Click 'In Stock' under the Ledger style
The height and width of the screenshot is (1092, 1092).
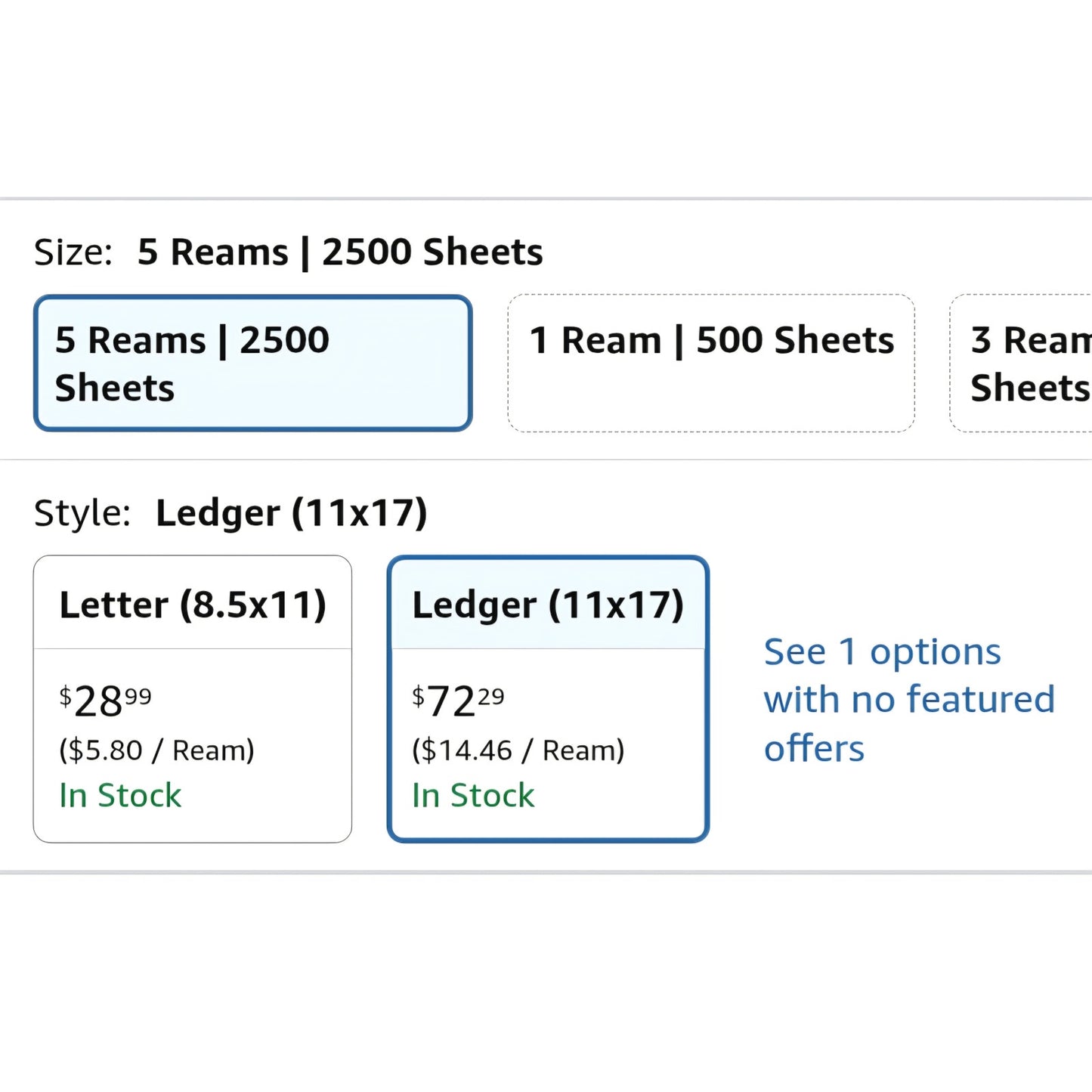coord(473,796)
